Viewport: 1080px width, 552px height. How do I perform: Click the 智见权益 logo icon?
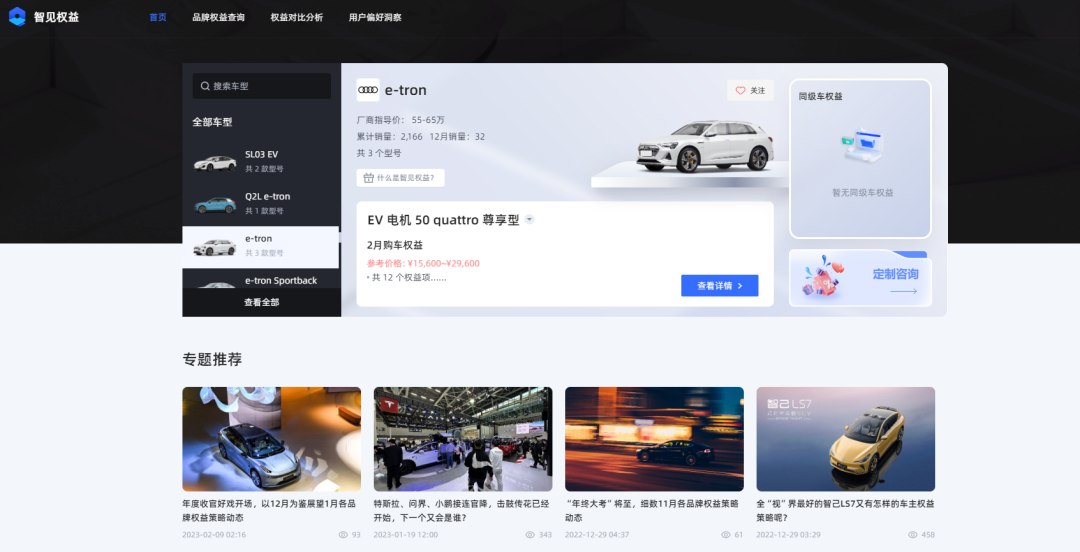(x=17, y=17)
